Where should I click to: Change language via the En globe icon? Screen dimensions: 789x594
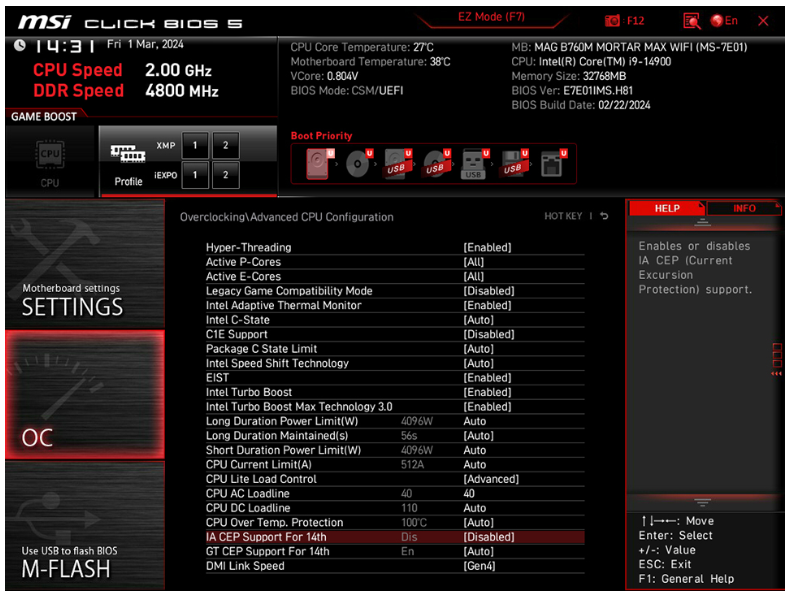point(724,21)
